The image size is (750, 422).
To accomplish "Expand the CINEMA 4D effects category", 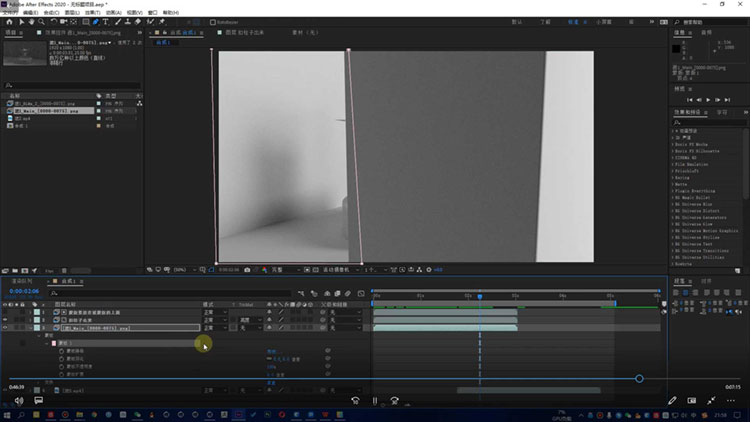I will [675, 157].
